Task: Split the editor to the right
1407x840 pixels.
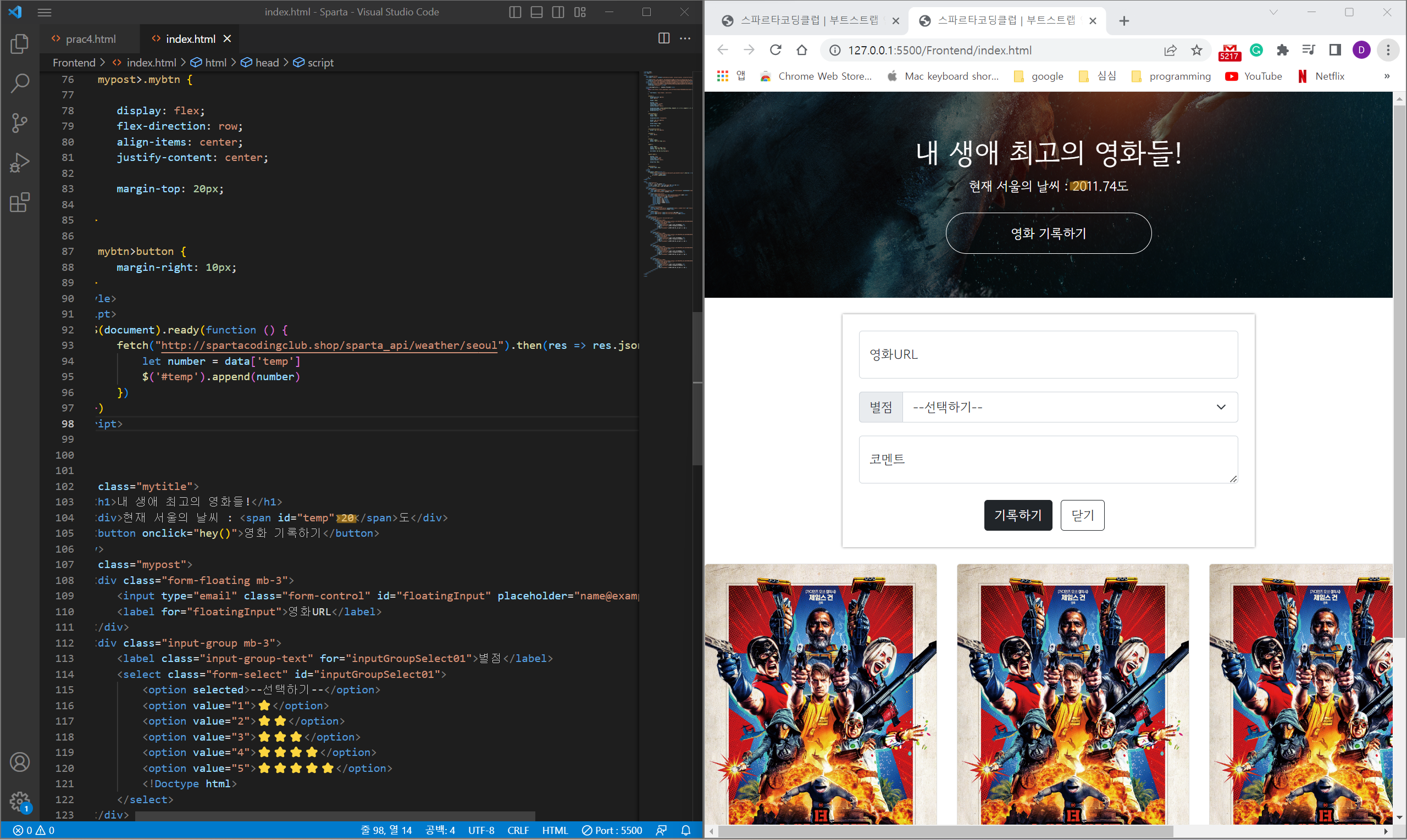Action: pos(664,38)
